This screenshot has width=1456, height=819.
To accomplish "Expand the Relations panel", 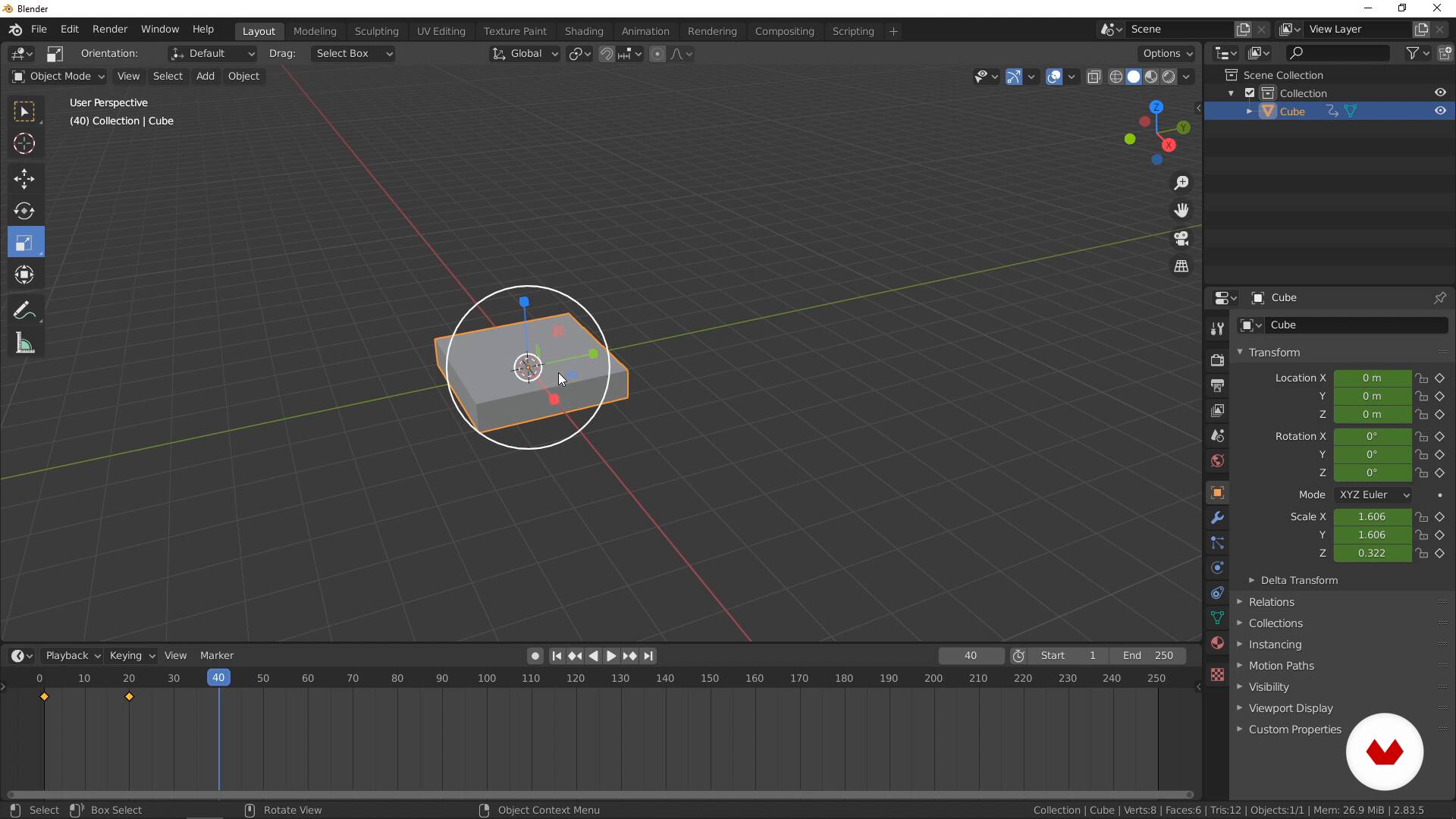I will (x=1271, y=602).
